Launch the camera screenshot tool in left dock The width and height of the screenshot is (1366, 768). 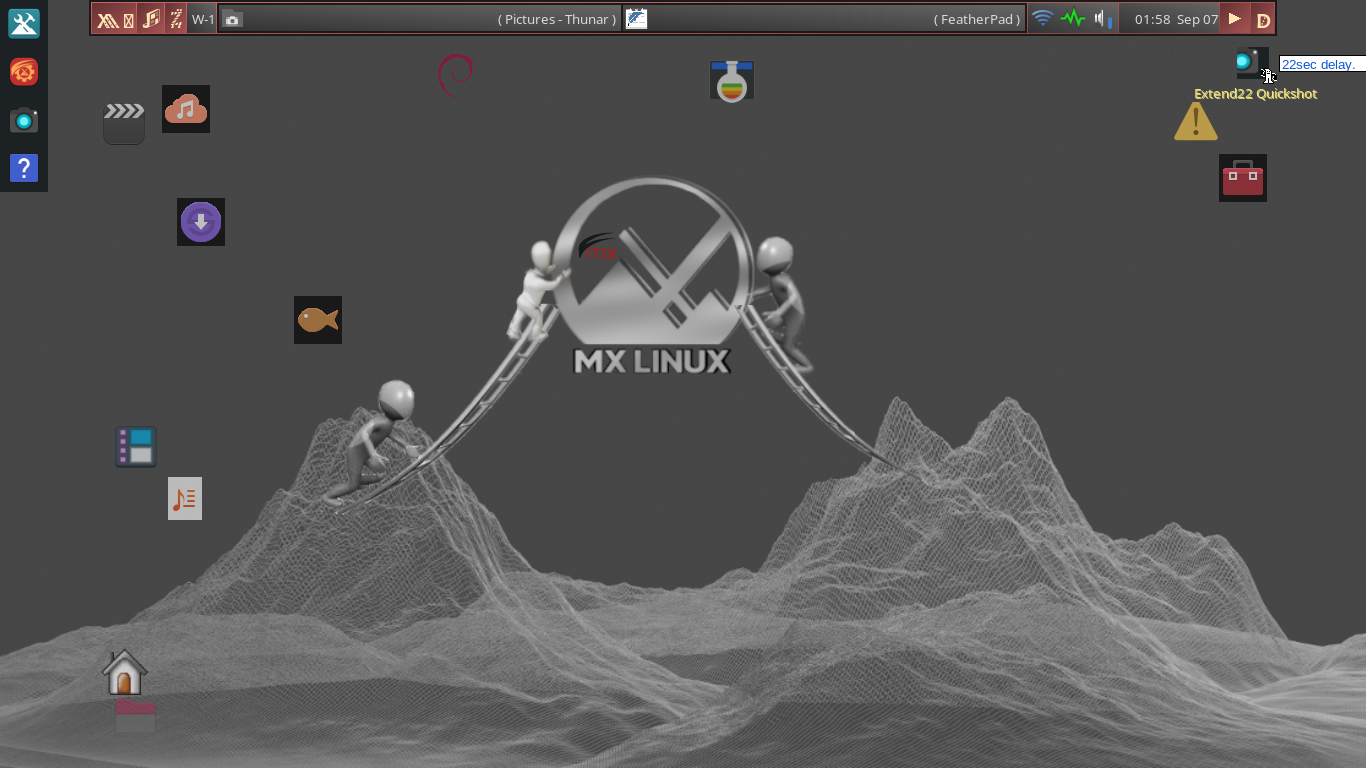(x=23, y=121)
